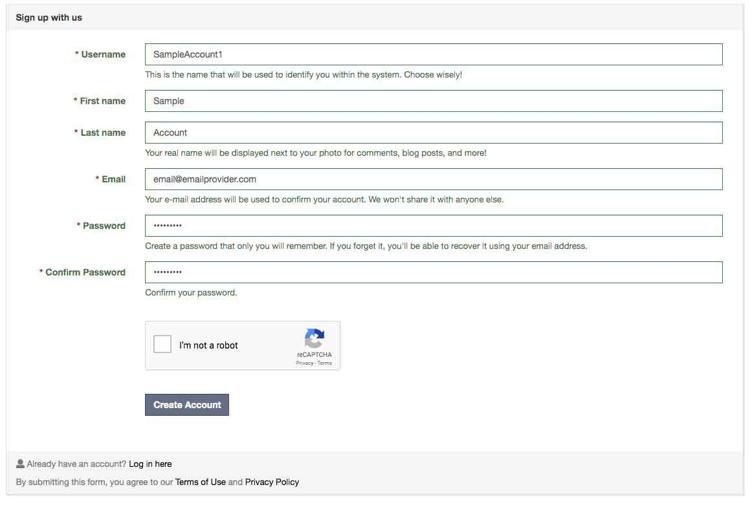
Task: Click the user icon beside Already have an account
Action: (x=20, y=463)
